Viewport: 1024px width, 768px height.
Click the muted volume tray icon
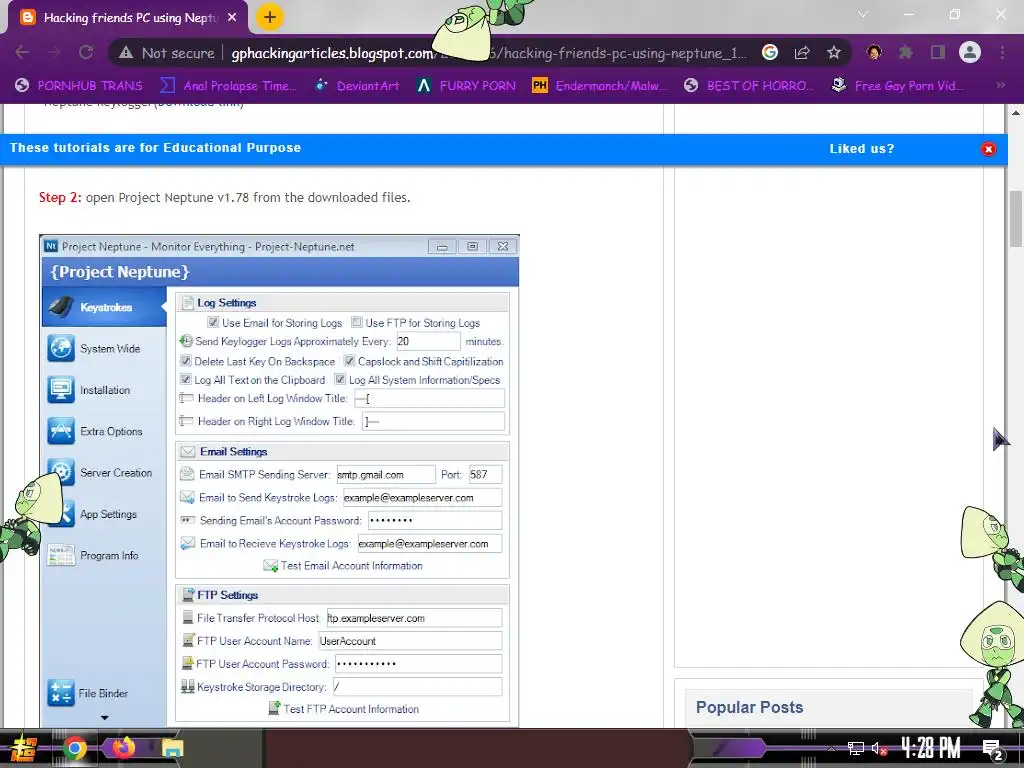[879, 748]
